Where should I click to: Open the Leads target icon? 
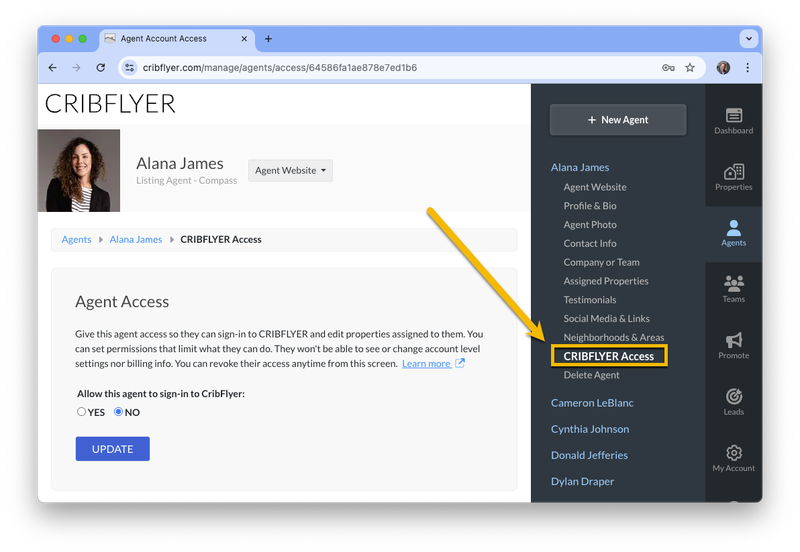pos(733,396)
